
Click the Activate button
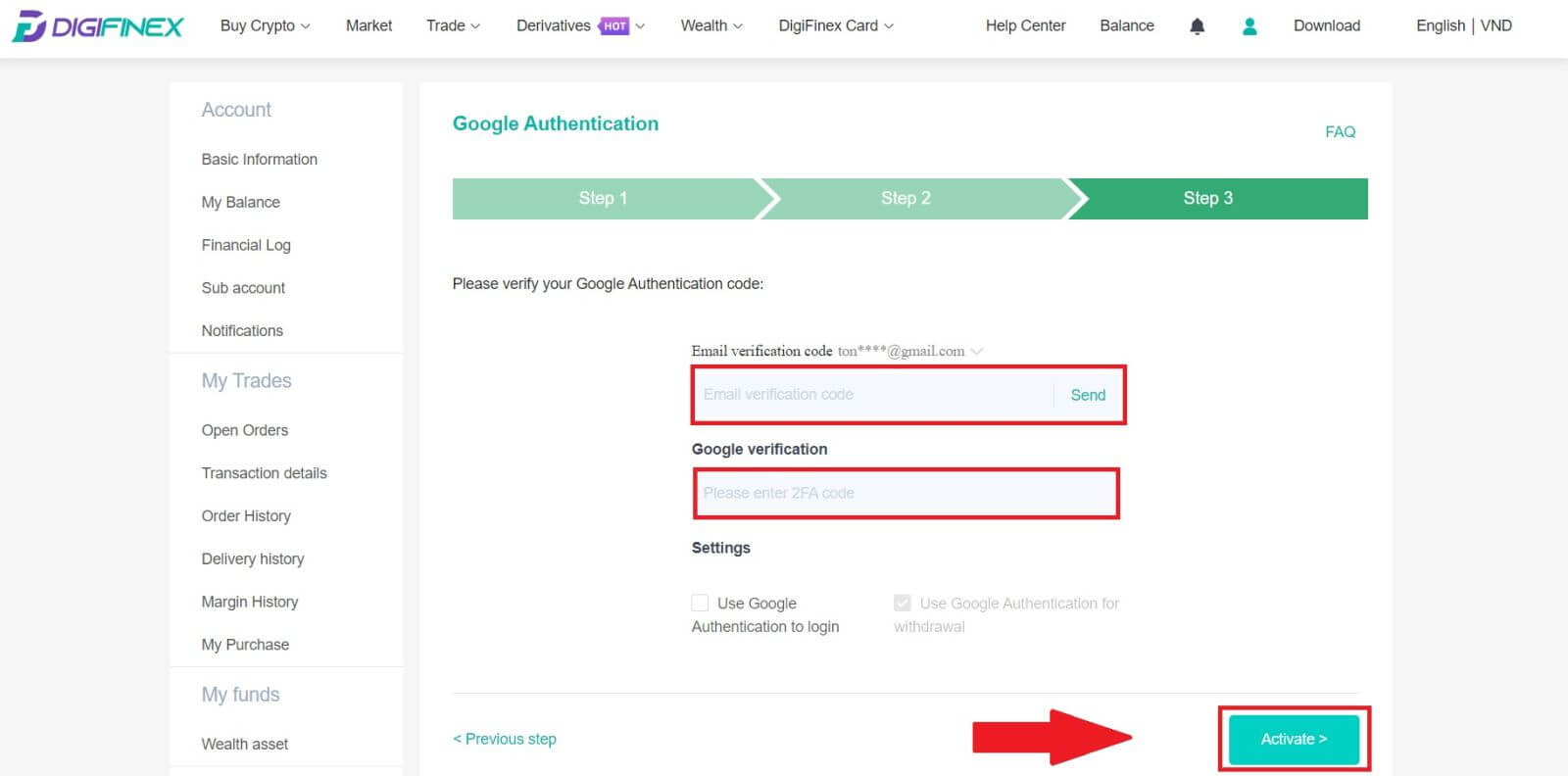click(1293, 739)
